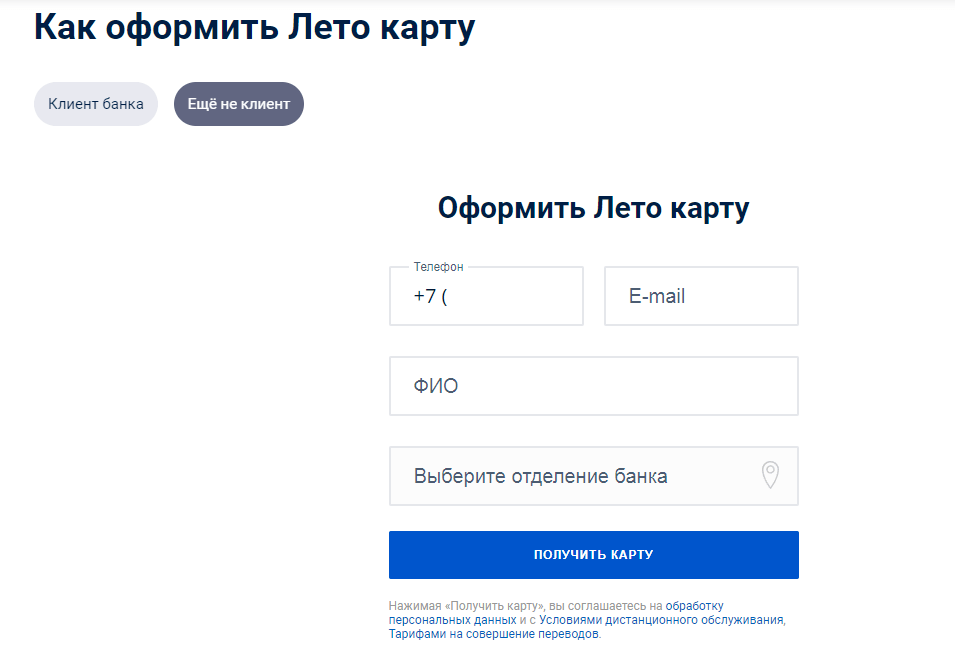Image resolution: width=955 pixels, height=652 pixels.
Task: Click the E-mail placeholder text
Action: 657,296
